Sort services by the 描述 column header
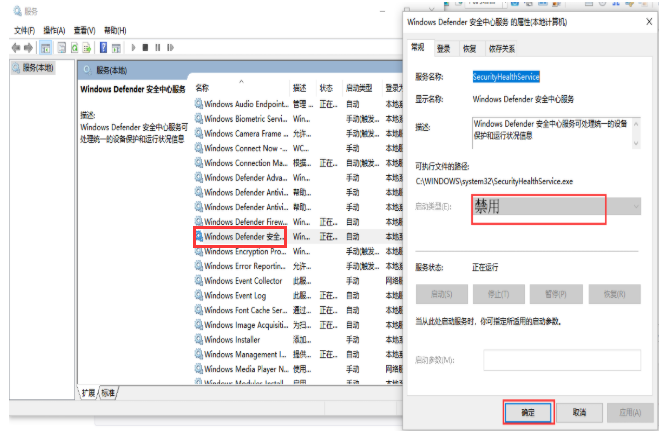The image size is (660, 431). click(302, 88)
